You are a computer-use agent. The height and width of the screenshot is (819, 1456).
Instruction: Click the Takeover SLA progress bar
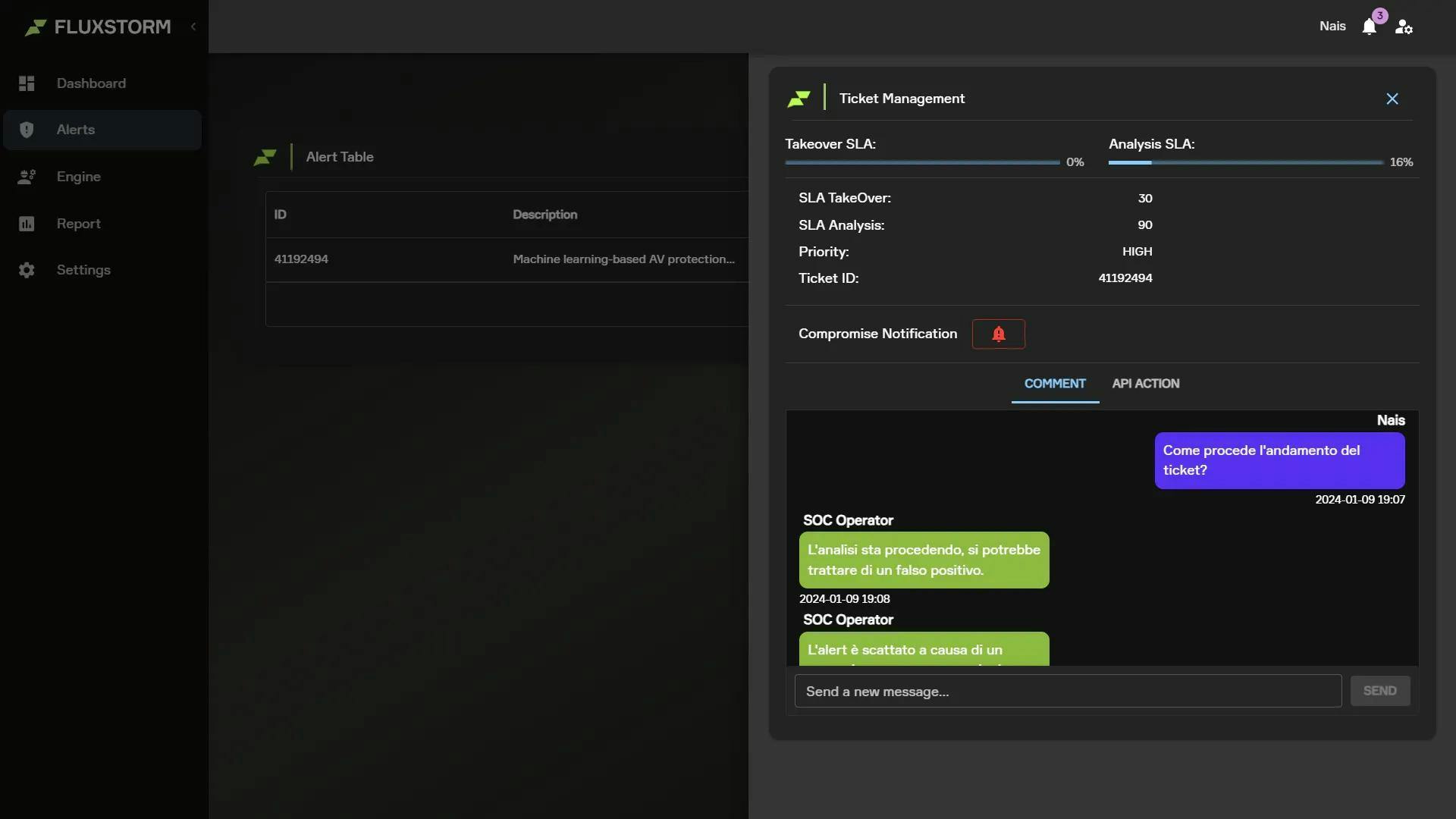click(x=922, y=162)
